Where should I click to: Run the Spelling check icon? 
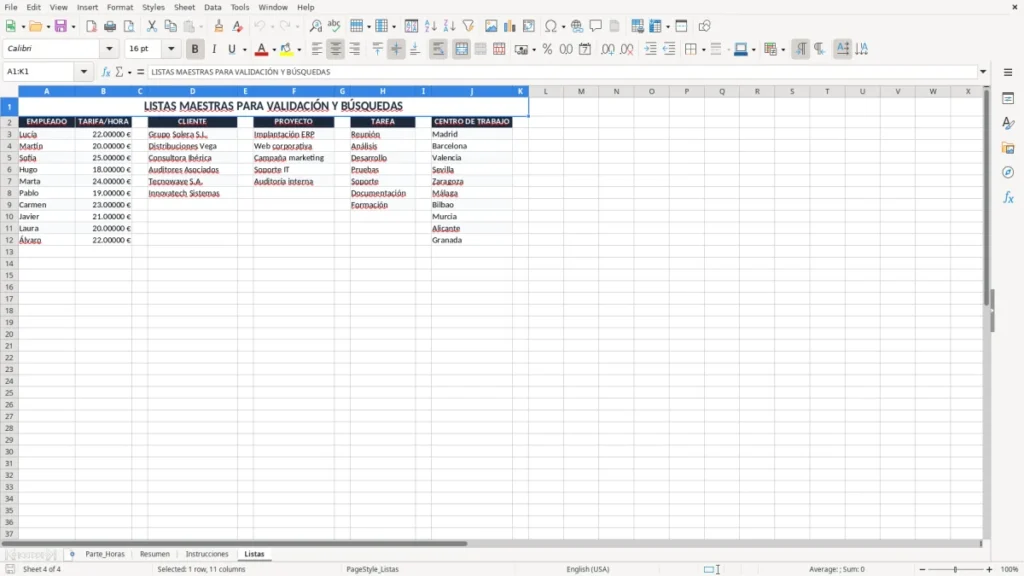[x=334, y=26]
